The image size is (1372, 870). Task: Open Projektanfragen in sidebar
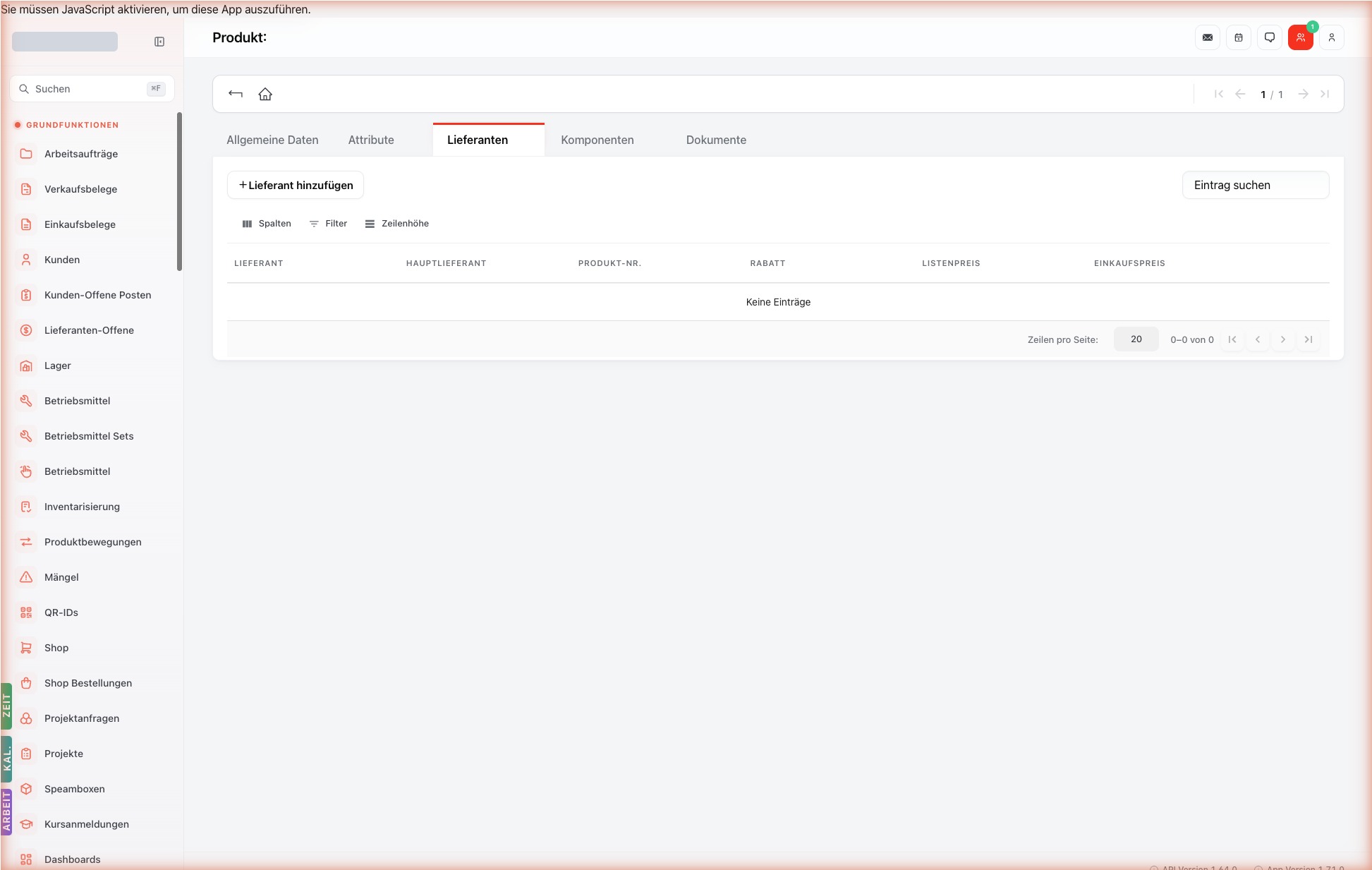click(92, 718)
